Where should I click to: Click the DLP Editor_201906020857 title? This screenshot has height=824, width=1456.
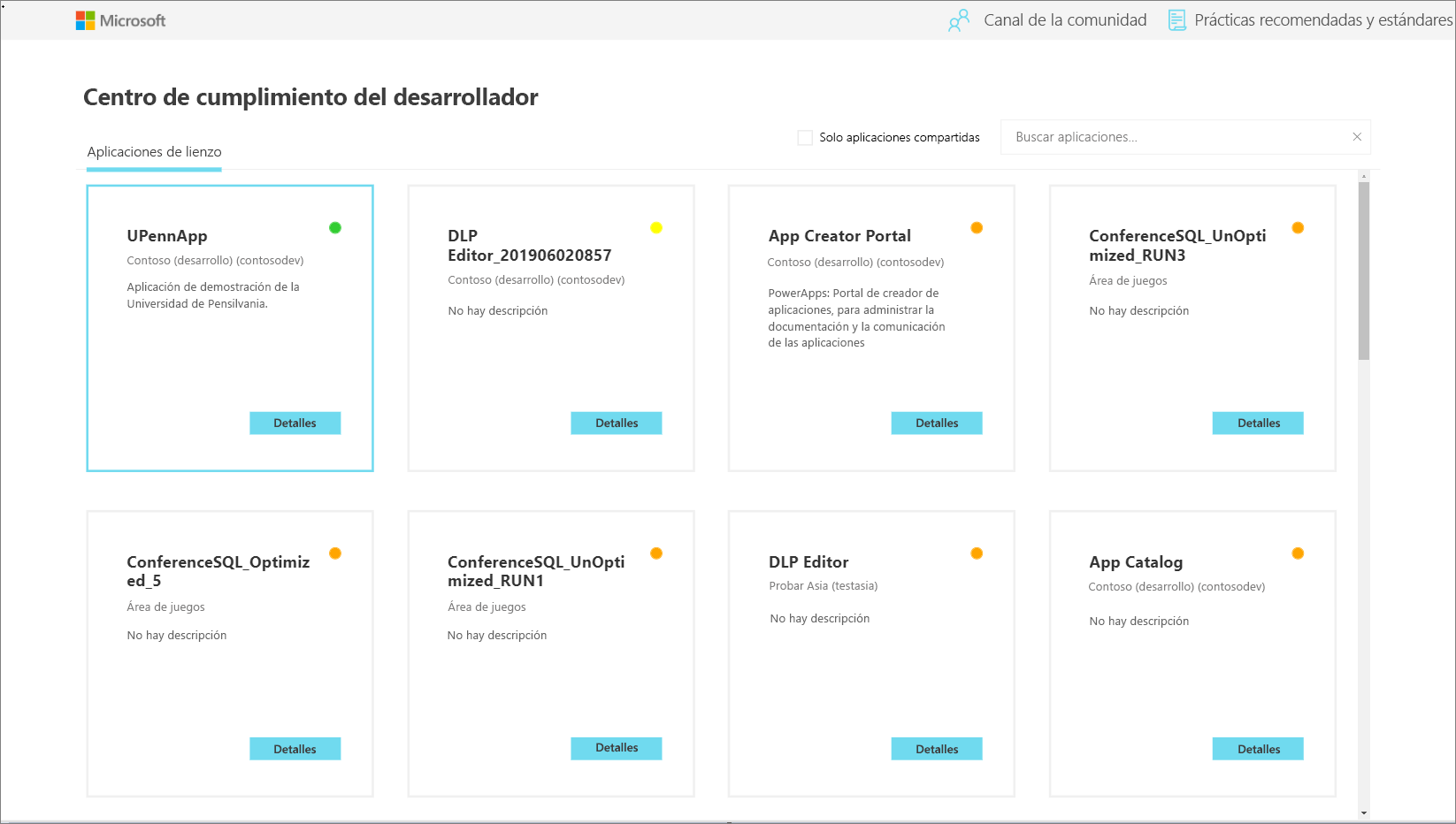click(529, 246)
